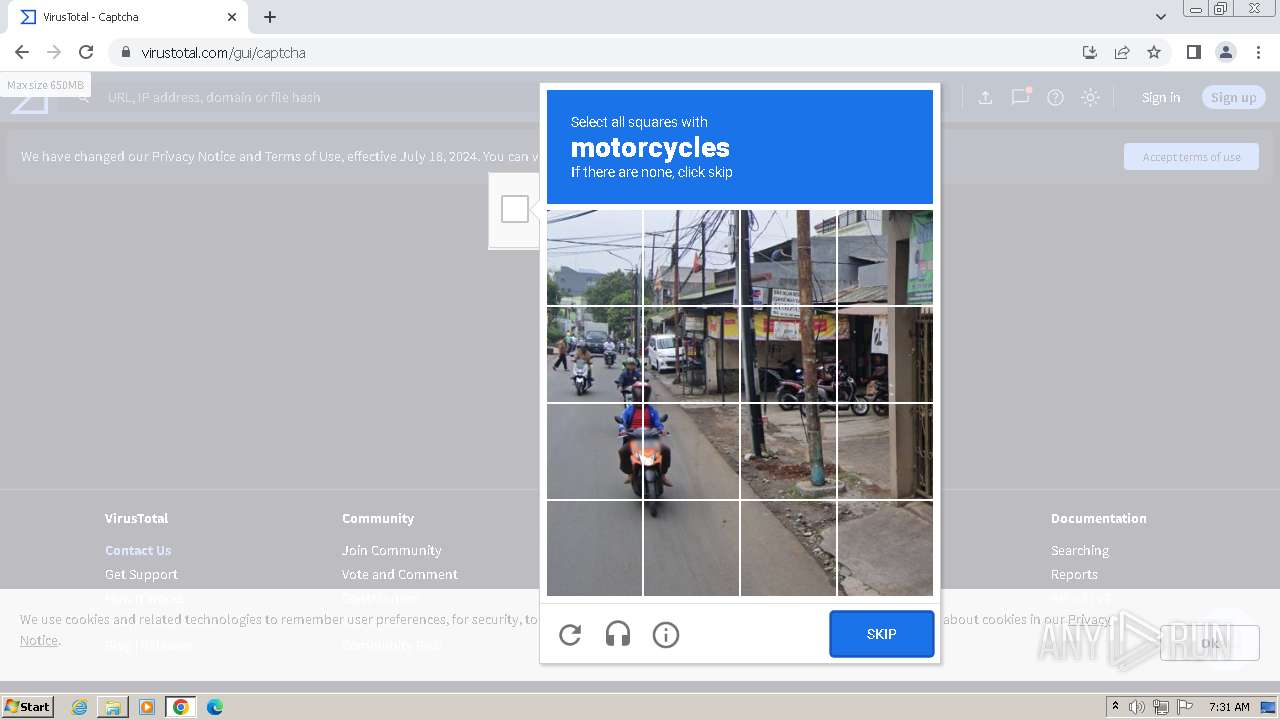Click Accept terms of use button
The width and height of the screenshot is (1280, 720).
click(x=1191, y=157)
